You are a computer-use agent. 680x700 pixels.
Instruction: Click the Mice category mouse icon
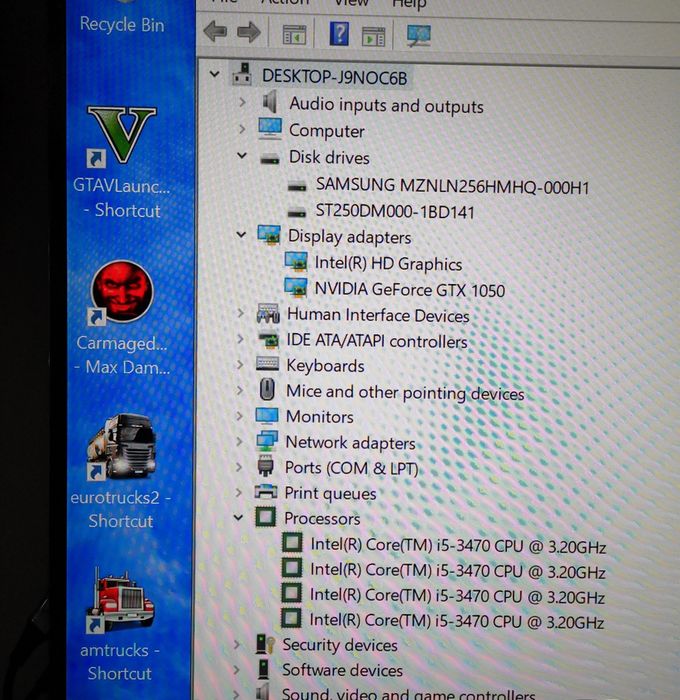267,389
